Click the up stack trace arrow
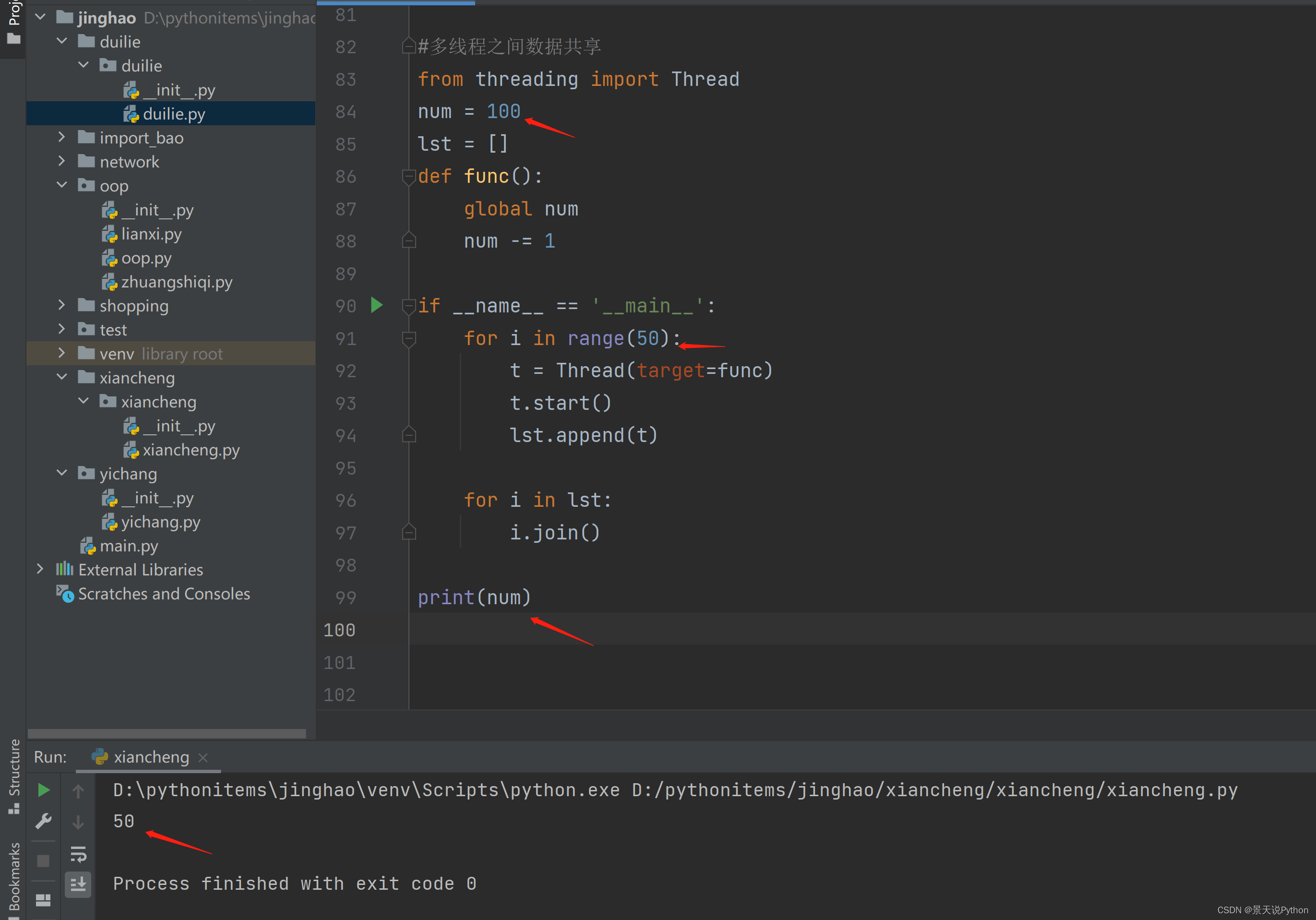1316x920 pixels. [79, 791]
